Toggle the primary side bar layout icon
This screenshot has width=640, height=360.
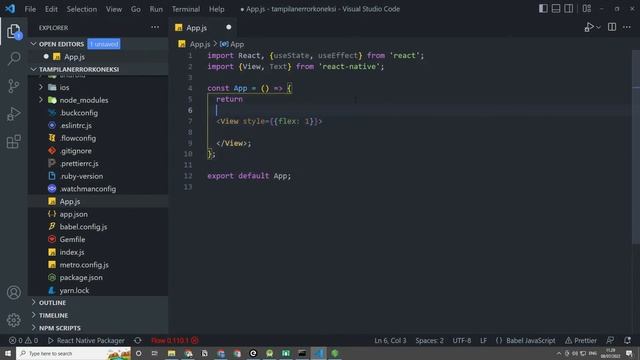pos(543,9)
